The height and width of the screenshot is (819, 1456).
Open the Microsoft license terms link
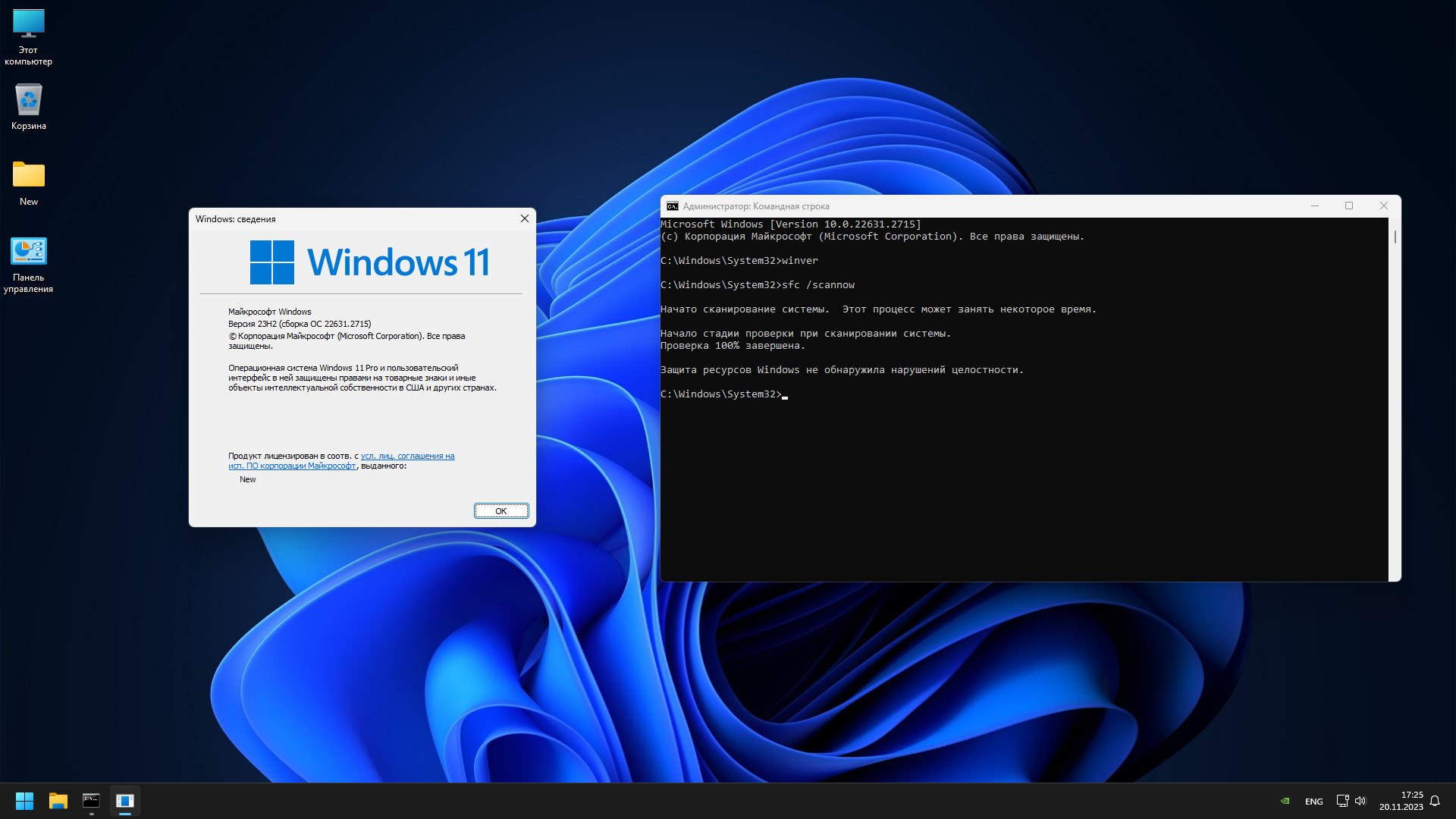click(407, 456)
